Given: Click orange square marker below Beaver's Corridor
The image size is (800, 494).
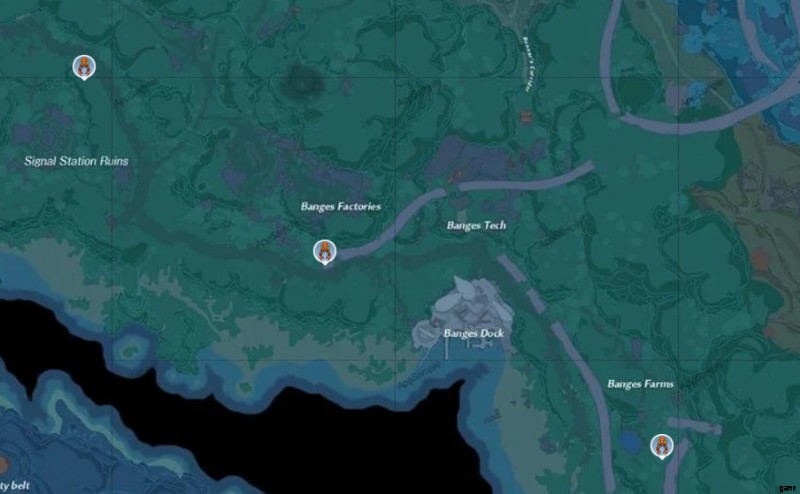Looking at the screenshot, I should click(x=526, y=117).
